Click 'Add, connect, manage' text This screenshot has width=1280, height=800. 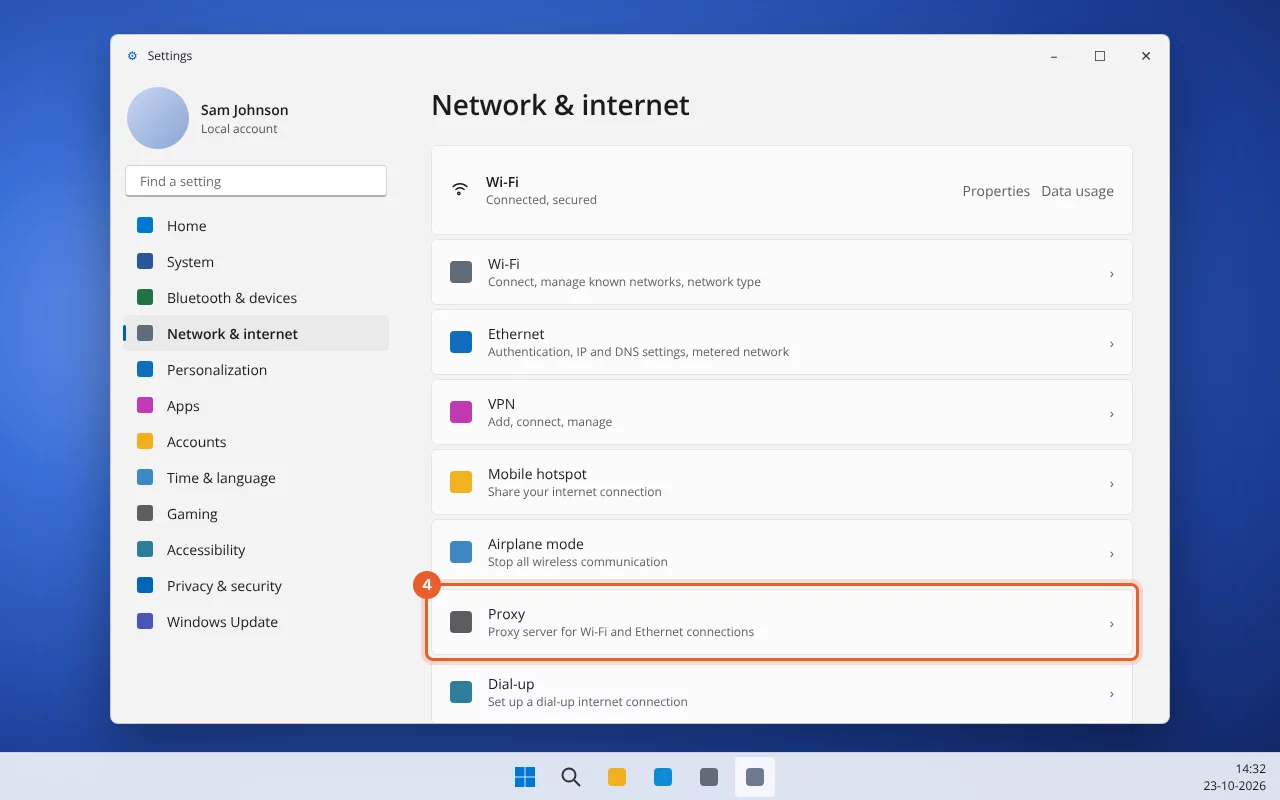(550, 422)
